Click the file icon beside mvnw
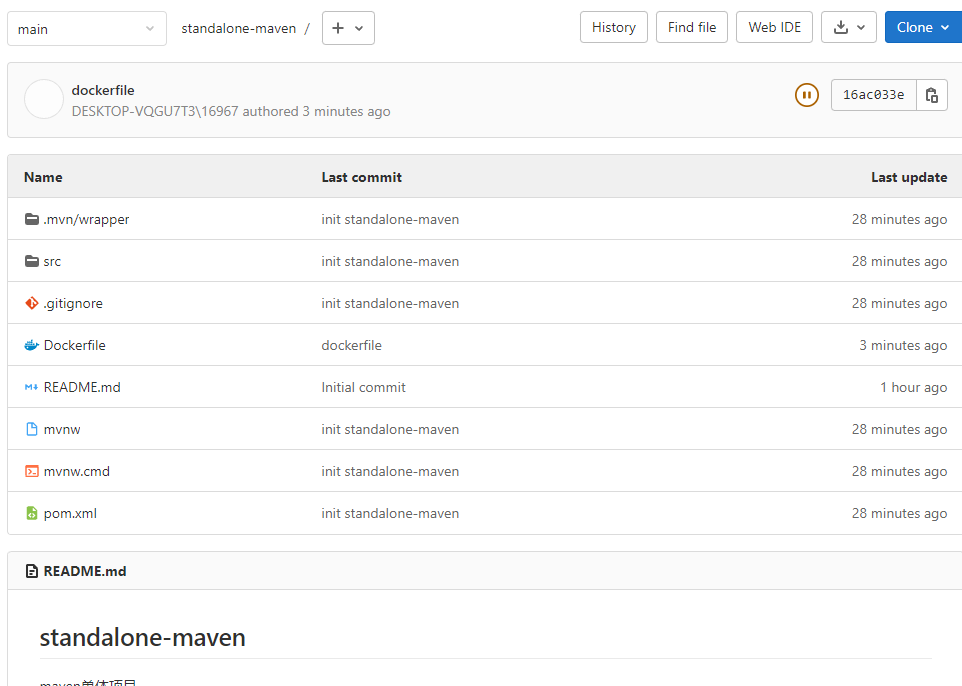This screenshot has height=686, width=962. tap(32, 429)
